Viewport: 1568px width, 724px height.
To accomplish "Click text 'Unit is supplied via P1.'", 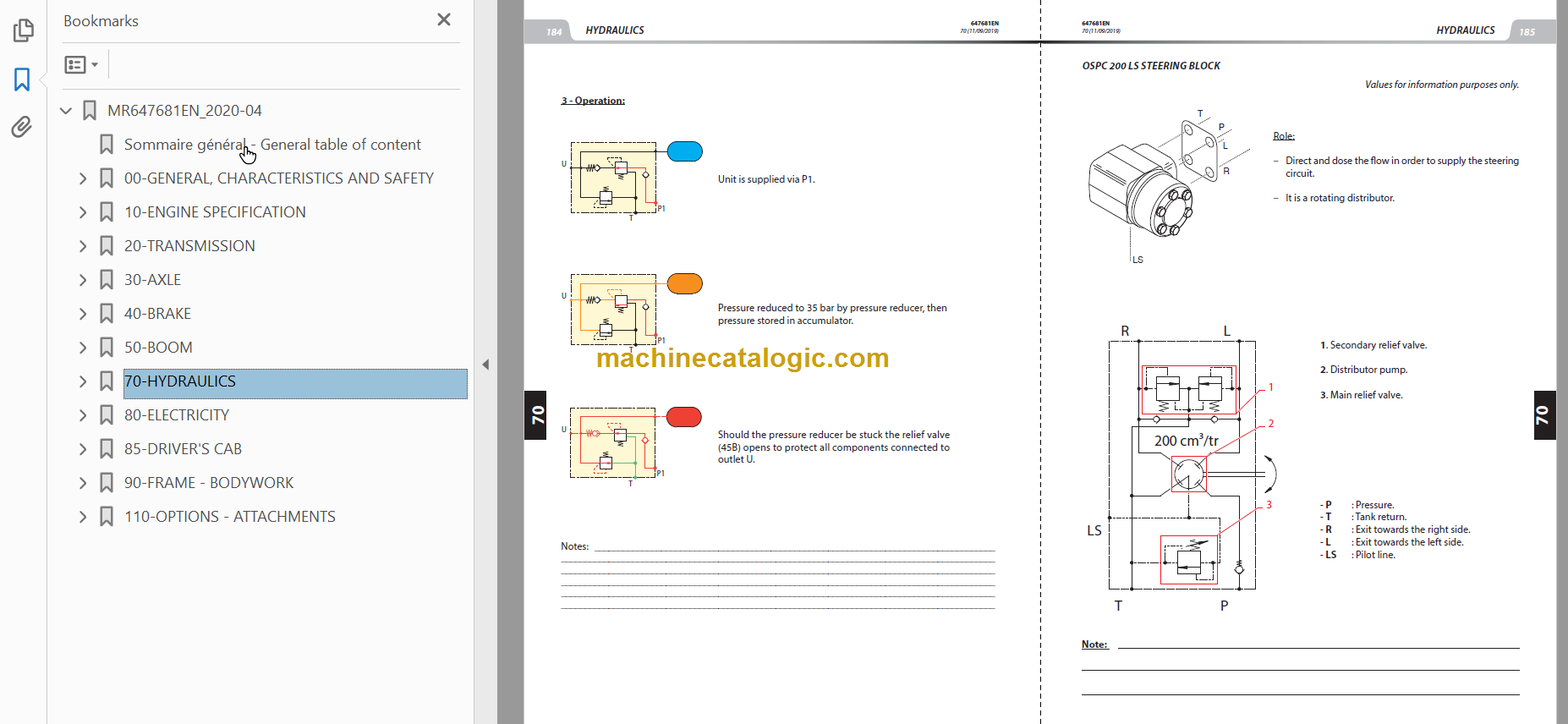I will [766, 179].
